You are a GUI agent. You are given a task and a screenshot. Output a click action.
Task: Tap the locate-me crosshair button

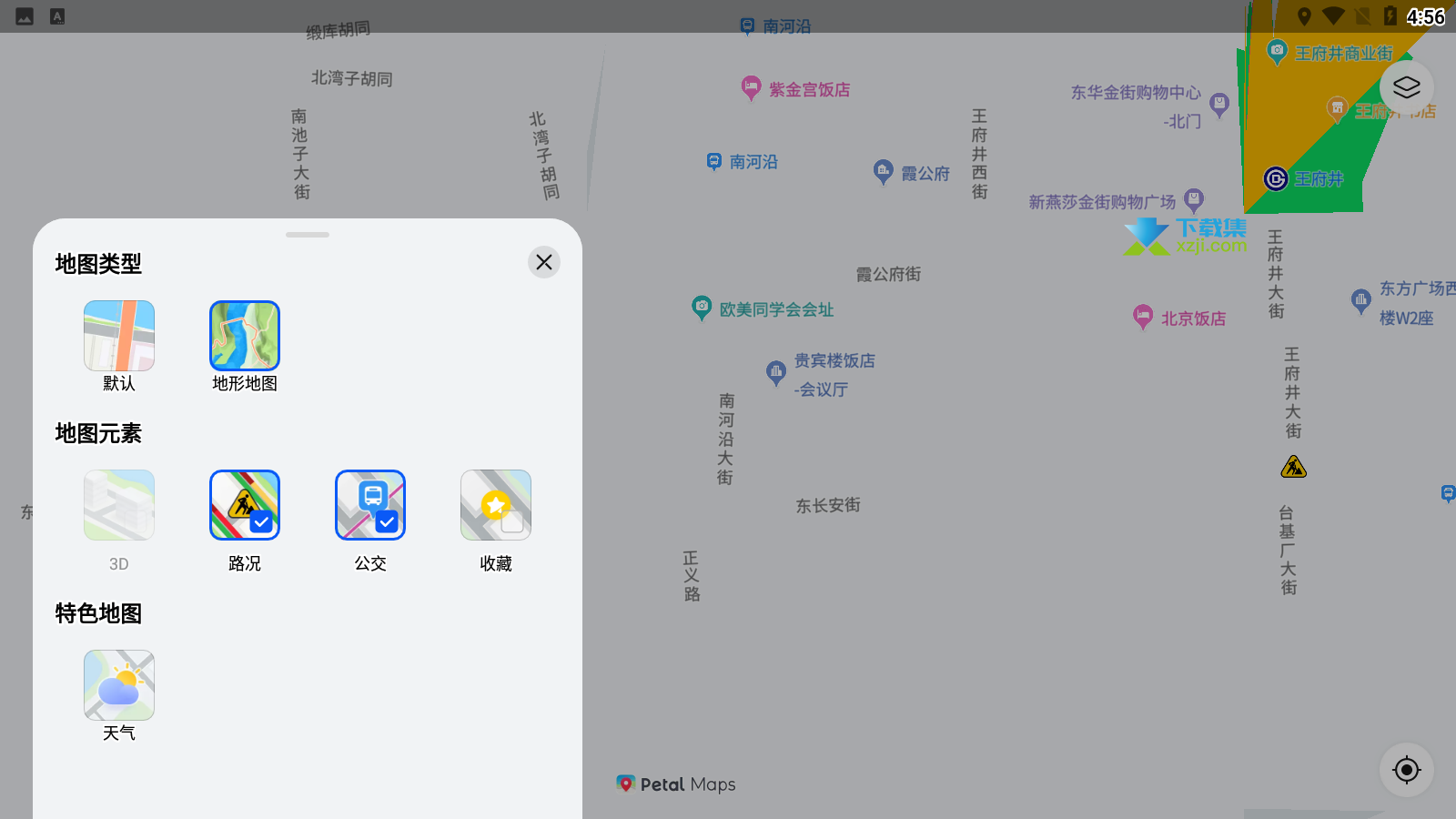1406,770
